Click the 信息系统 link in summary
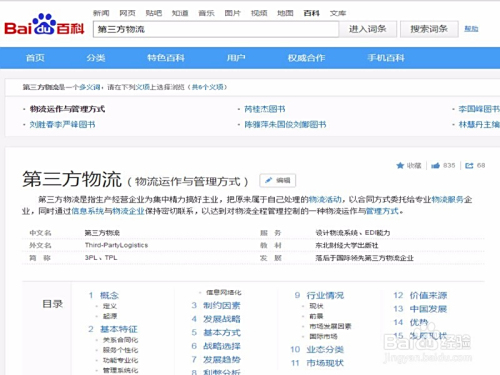This screenshot has height=375, width=500. 88,211
